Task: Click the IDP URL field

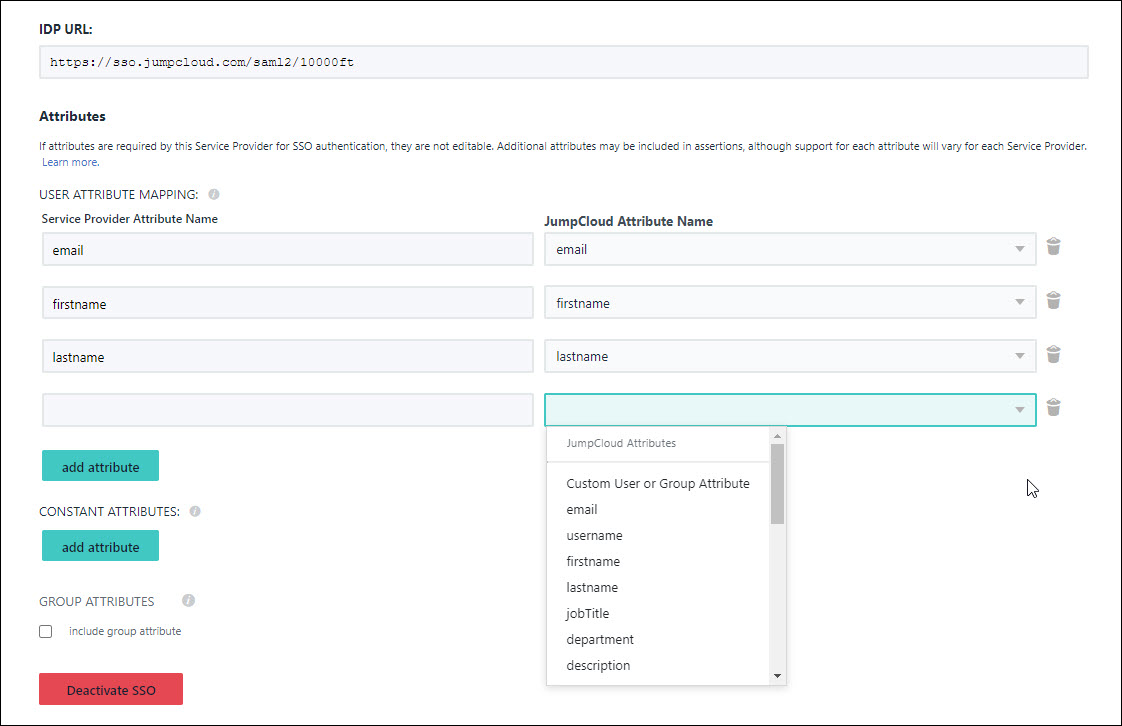Action: 563,61
